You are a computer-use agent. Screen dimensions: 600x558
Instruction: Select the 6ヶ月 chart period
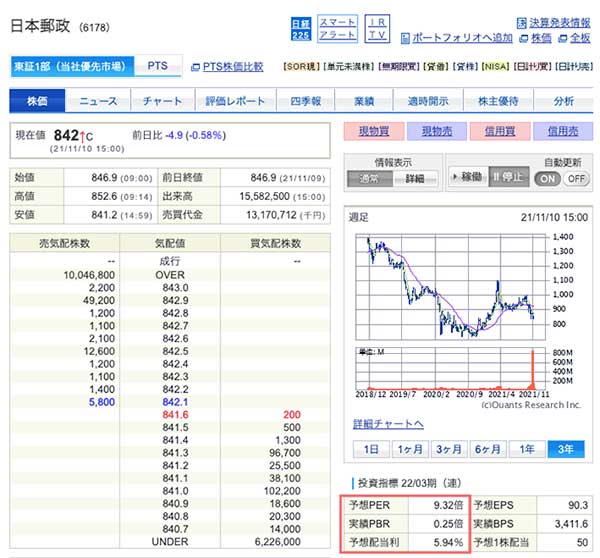click(x=486, y=449)
